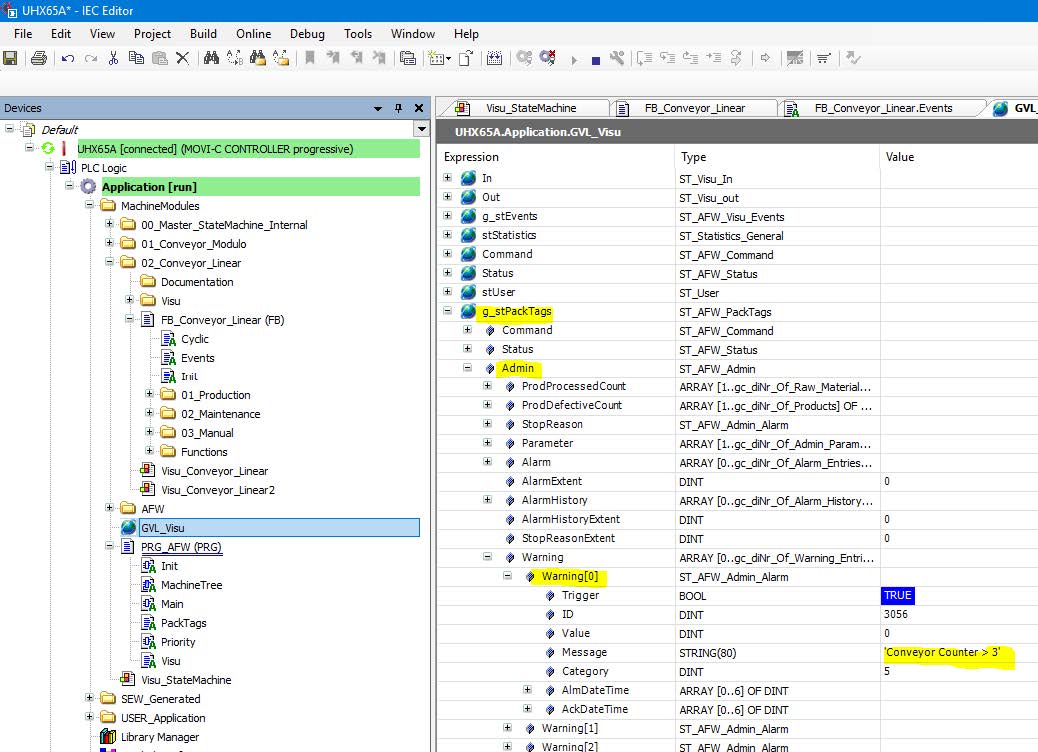Expand the StopReason entry under Admin
This screenshot has width=1038, height=752.
coord(487,424)
